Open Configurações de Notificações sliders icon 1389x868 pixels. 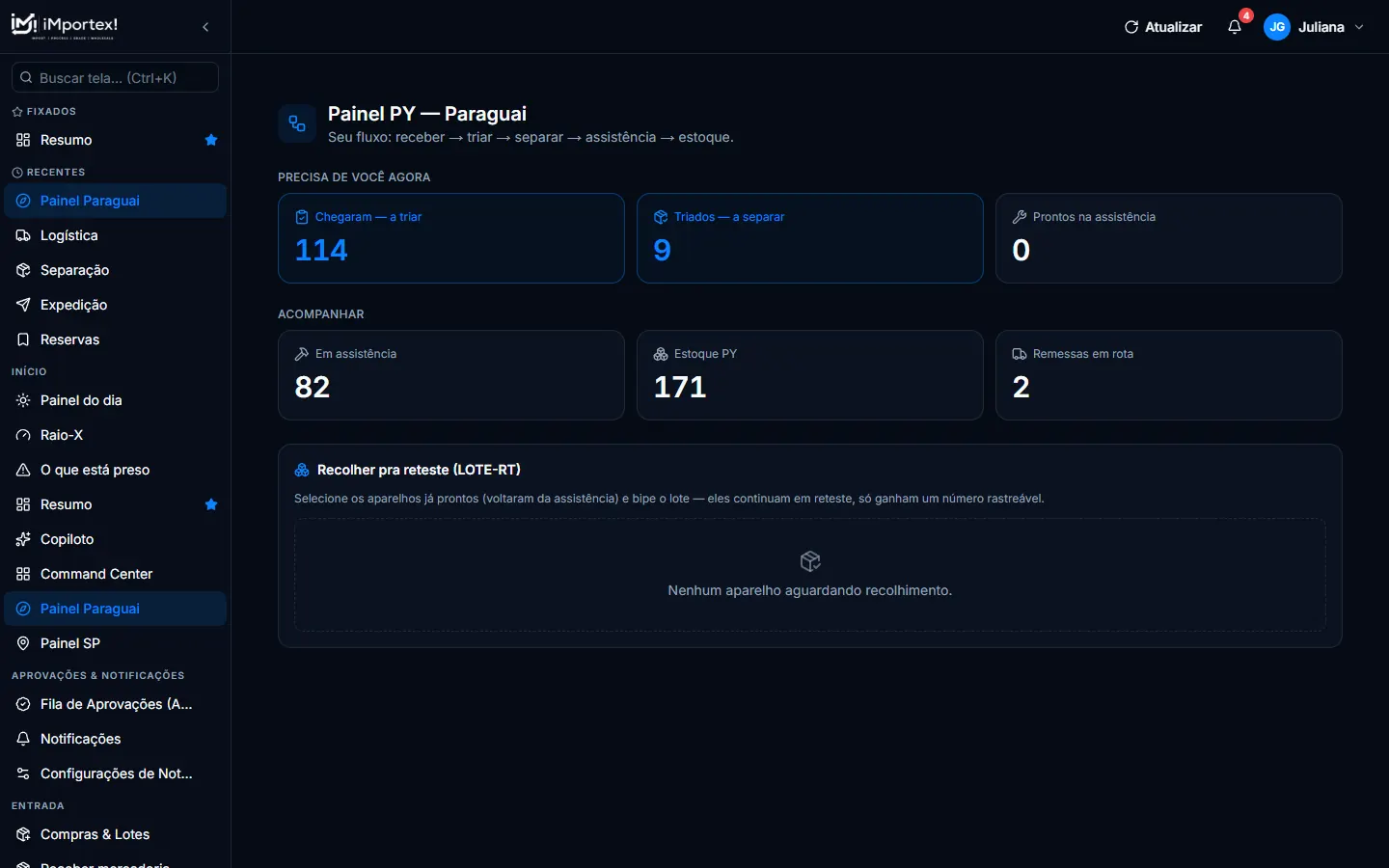(23, 773)
